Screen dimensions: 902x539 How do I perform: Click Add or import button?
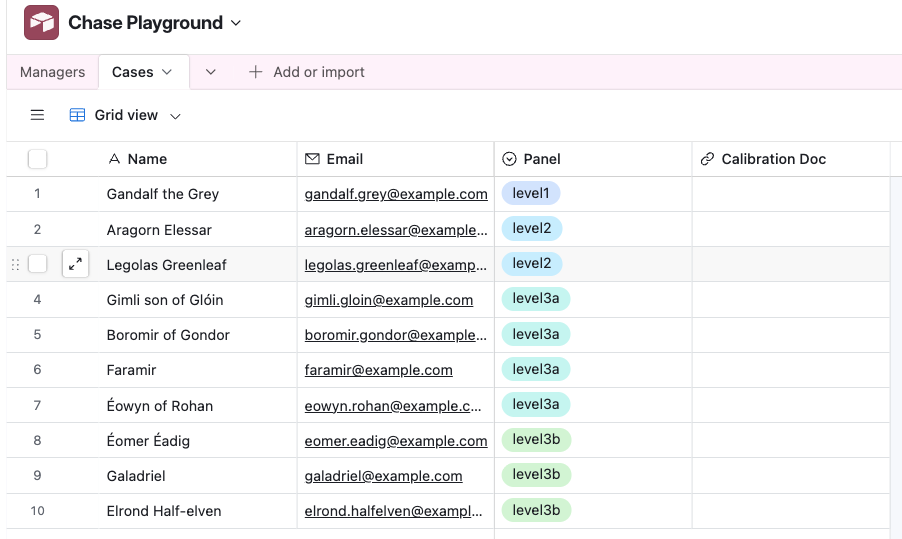point(318,72)
